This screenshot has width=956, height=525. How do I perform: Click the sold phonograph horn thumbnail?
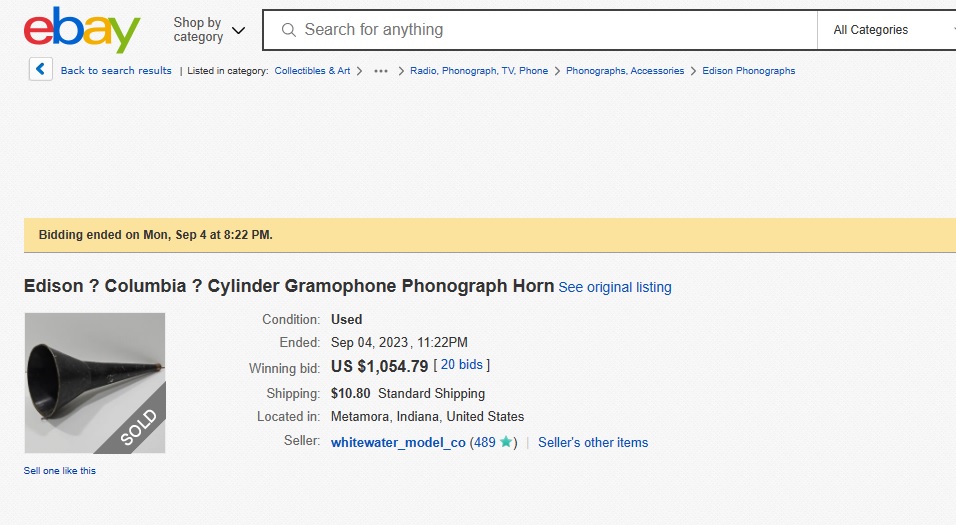[x=95, y=383]
